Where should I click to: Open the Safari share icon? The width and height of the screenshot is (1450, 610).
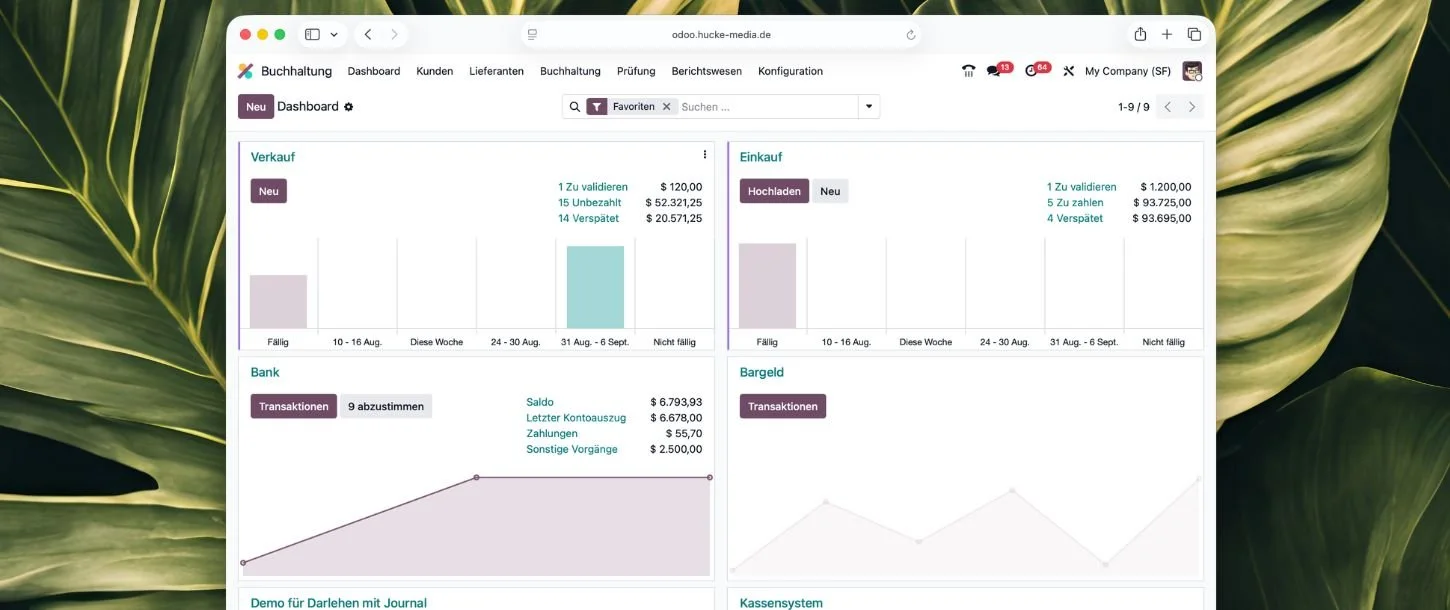pyautogui.click(x=1140, y=34)
